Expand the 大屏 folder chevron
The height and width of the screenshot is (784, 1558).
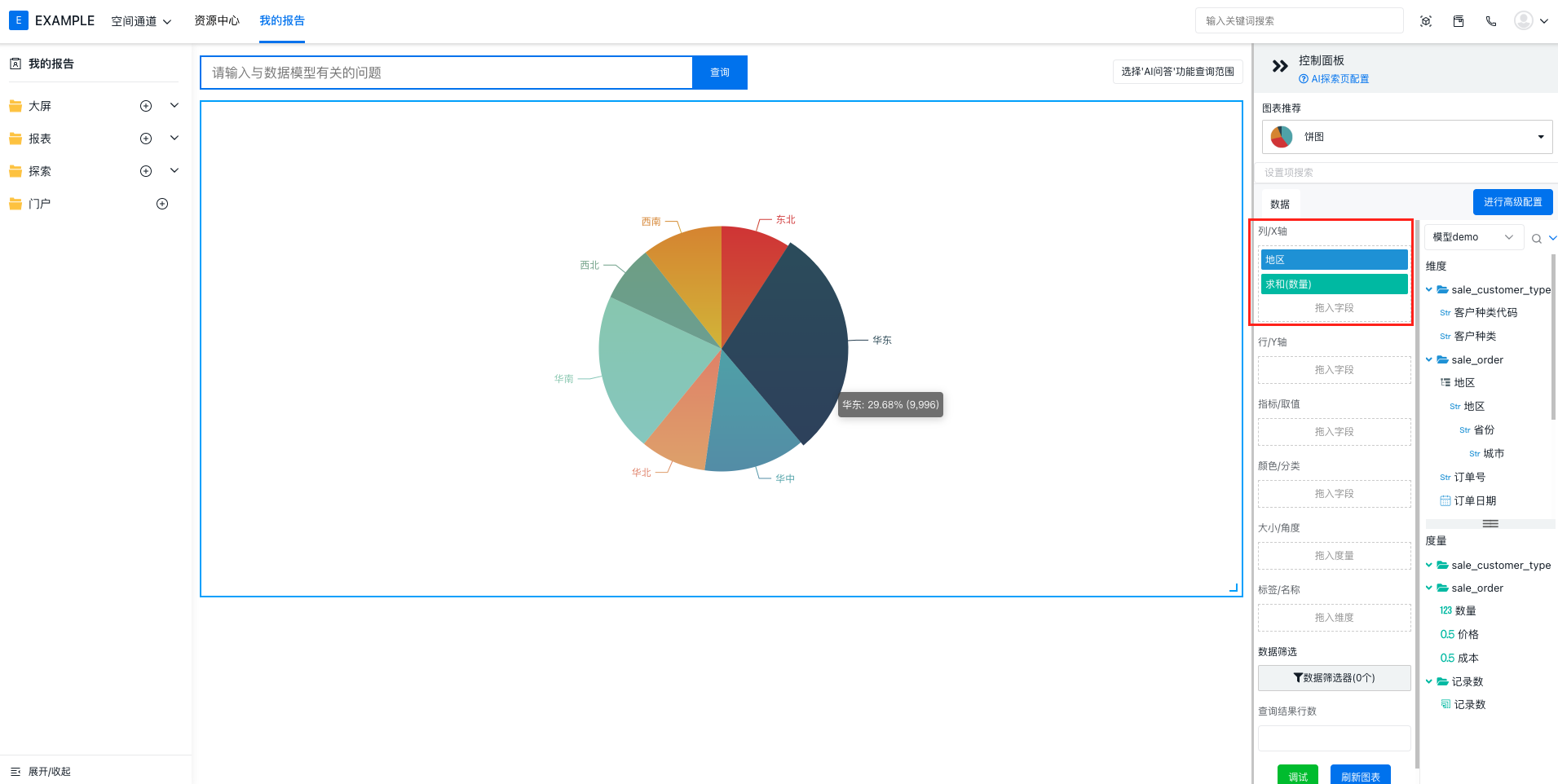click(174, 106)
